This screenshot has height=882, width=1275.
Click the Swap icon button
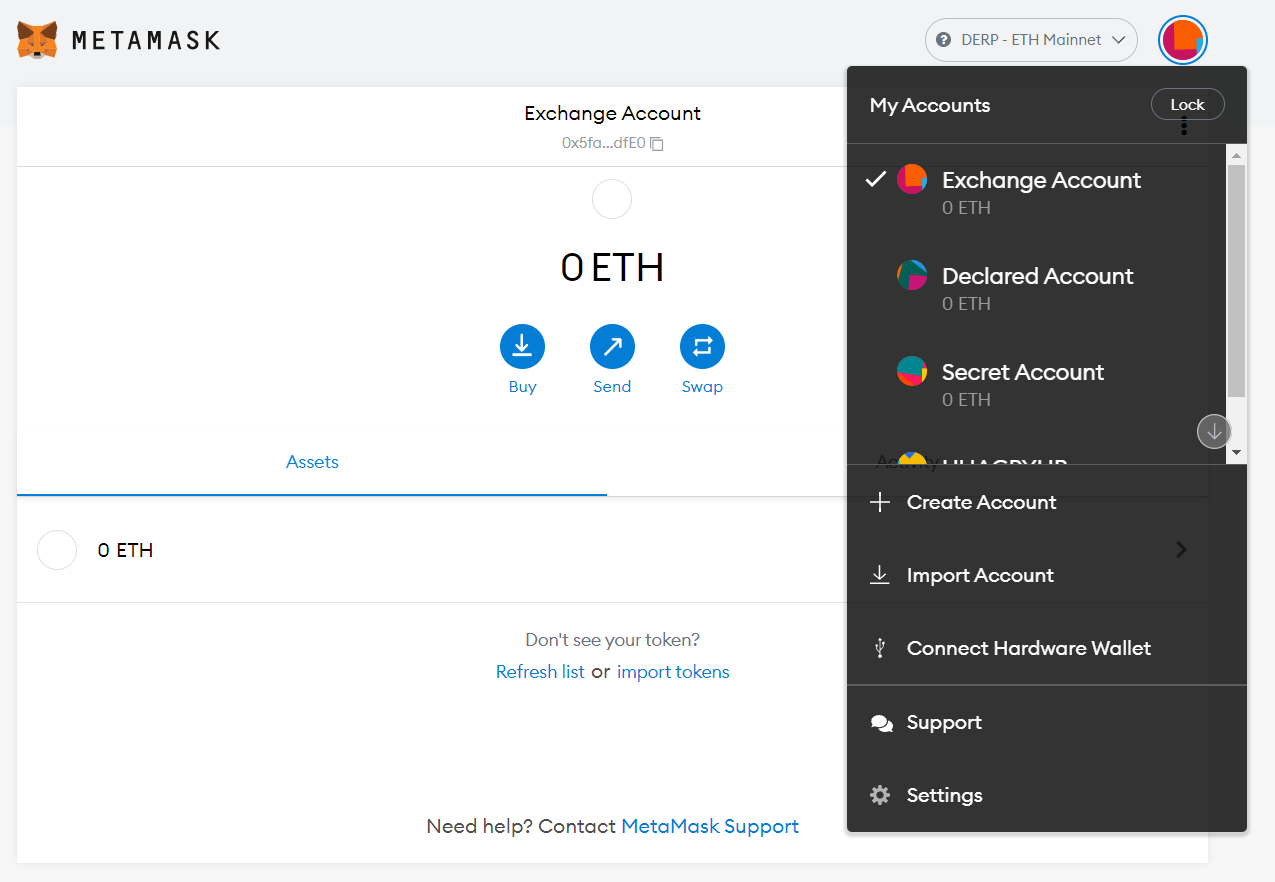click(702, 347)
